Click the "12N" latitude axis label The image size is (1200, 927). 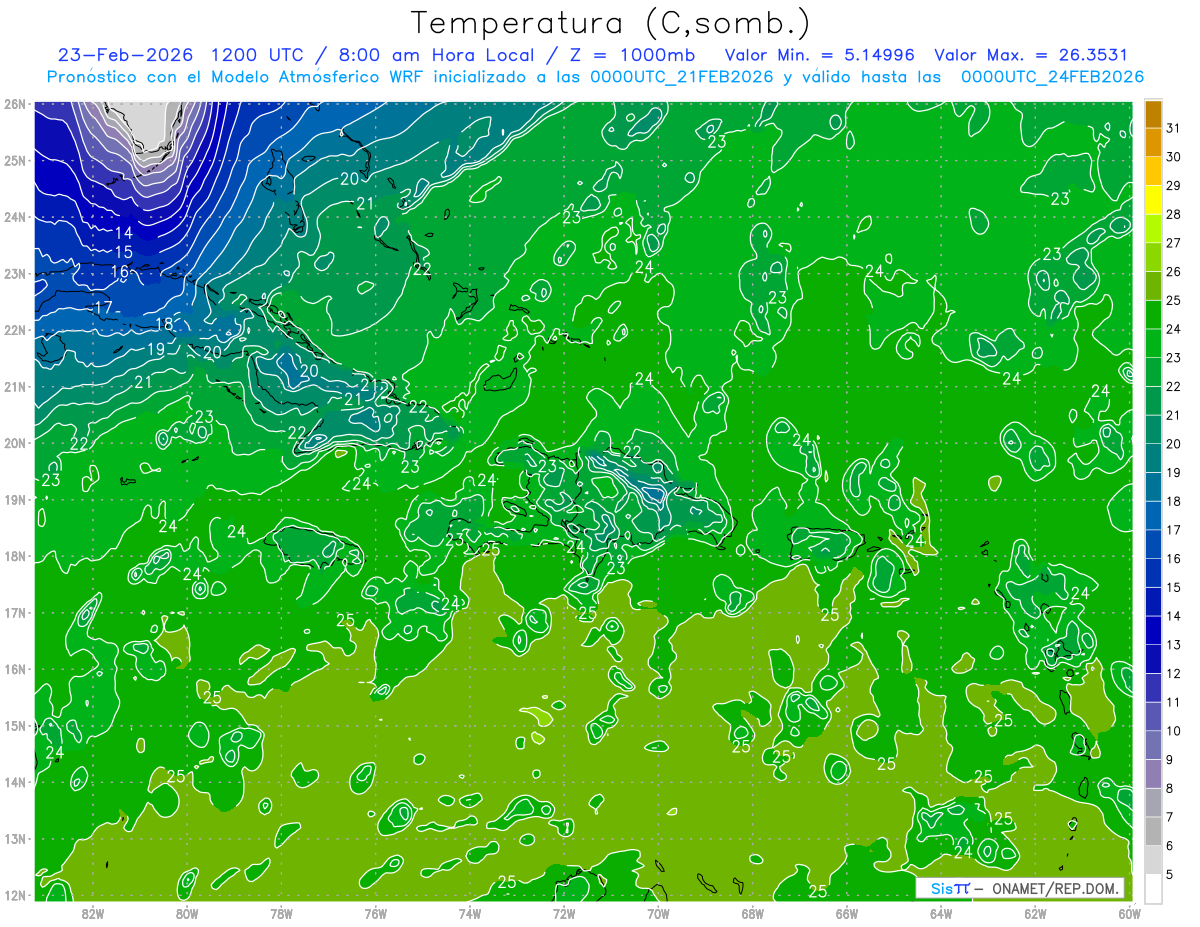(x=15, y=895)
